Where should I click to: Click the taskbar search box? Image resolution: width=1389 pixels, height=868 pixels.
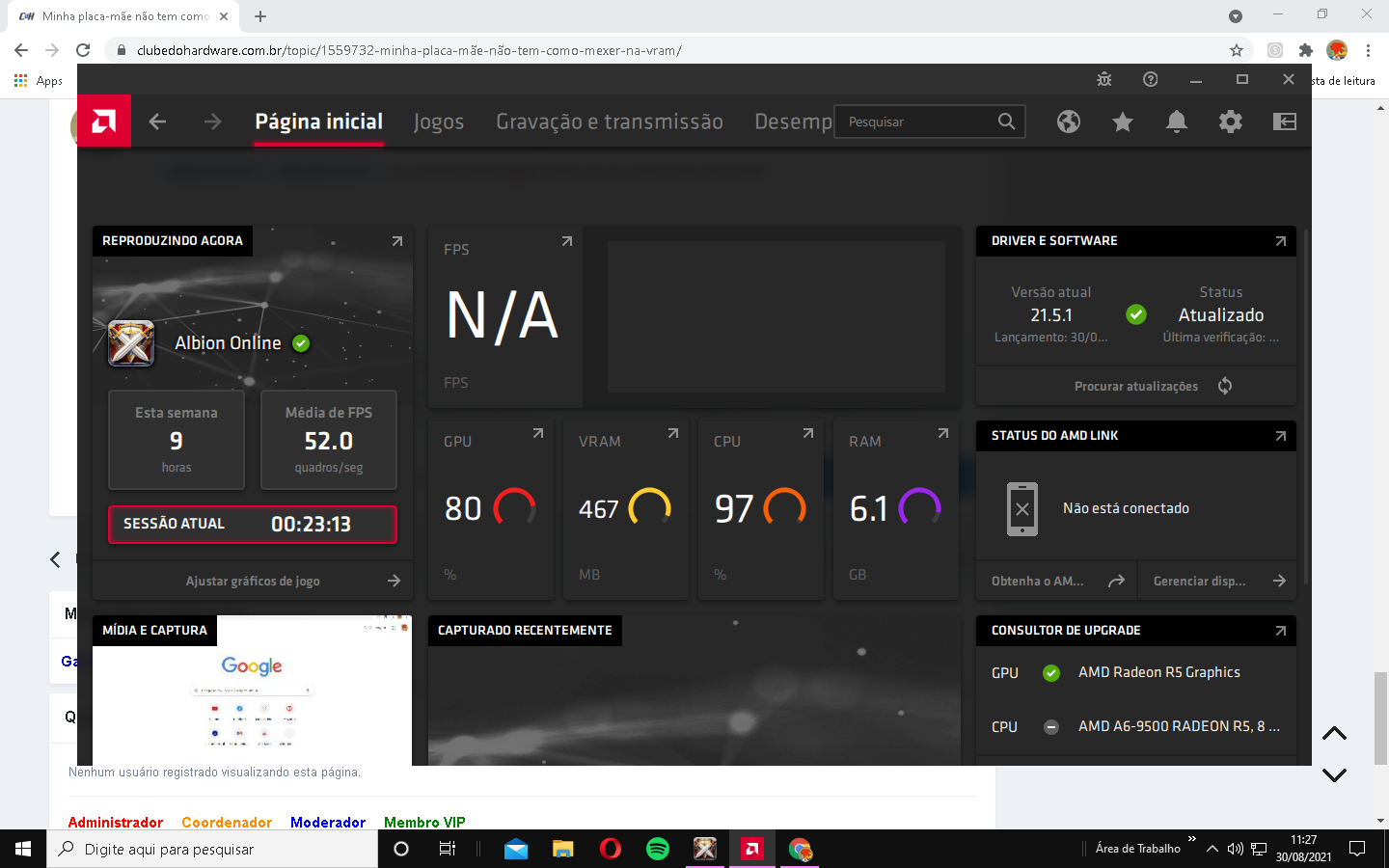212,849
